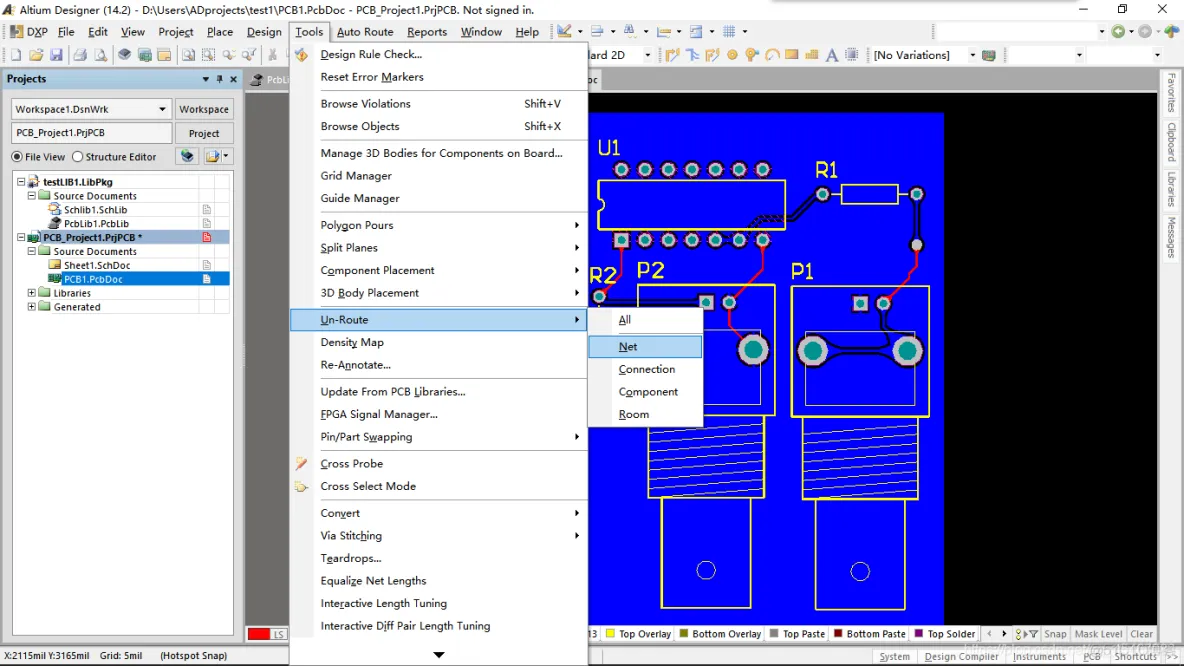The width and height of the screenshot is (1184, 666).
Task: Click the open folder toolbar icon
Action: click(35, 55)
